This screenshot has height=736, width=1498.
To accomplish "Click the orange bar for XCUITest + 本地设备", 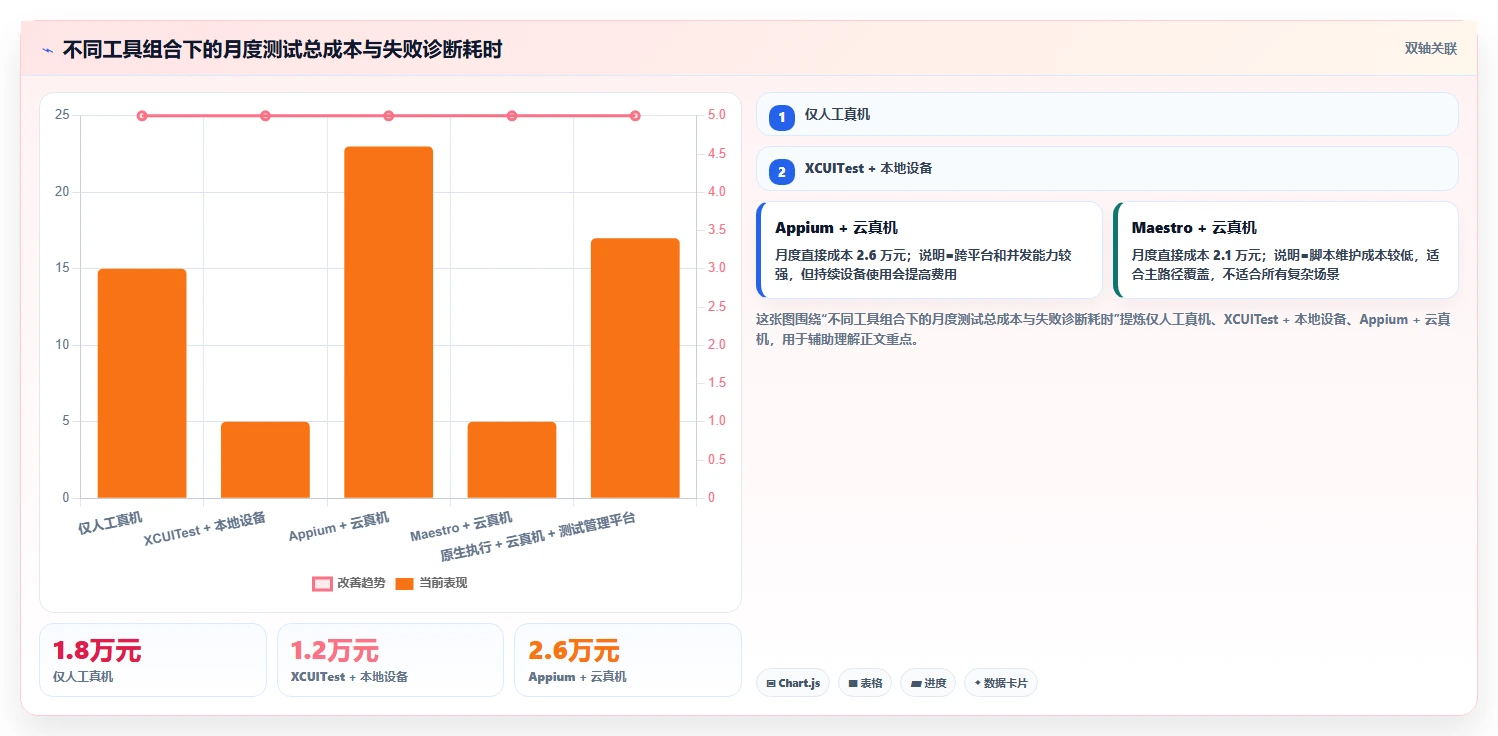I will point(265,460).
